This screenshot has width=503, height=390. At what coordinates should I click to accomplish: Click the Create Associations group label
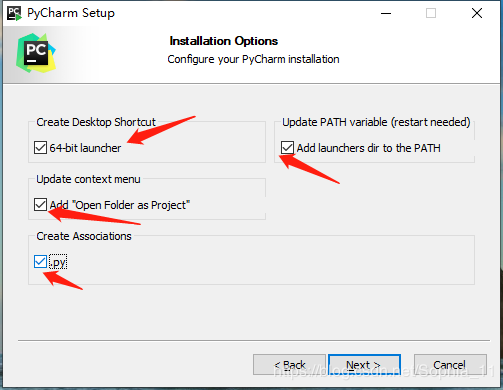(84, 236)
